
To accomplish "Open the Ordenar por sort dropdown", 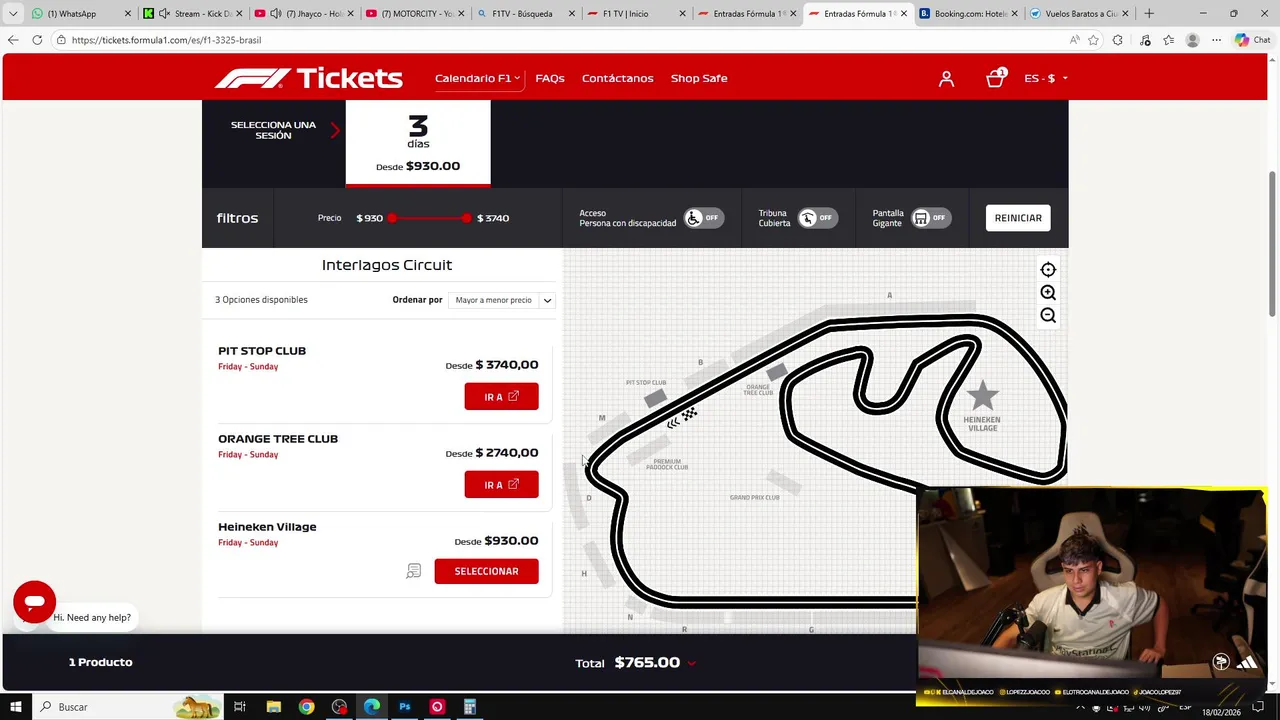I will 502,300.
